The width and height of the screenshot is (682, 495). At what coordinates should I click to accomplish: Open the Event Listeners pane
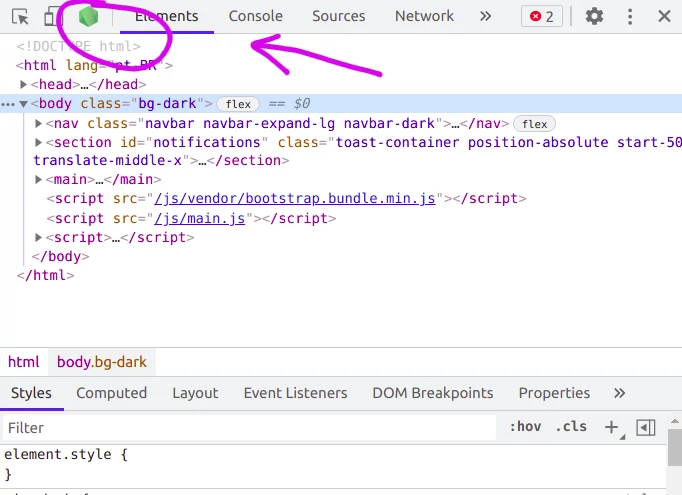295,393
